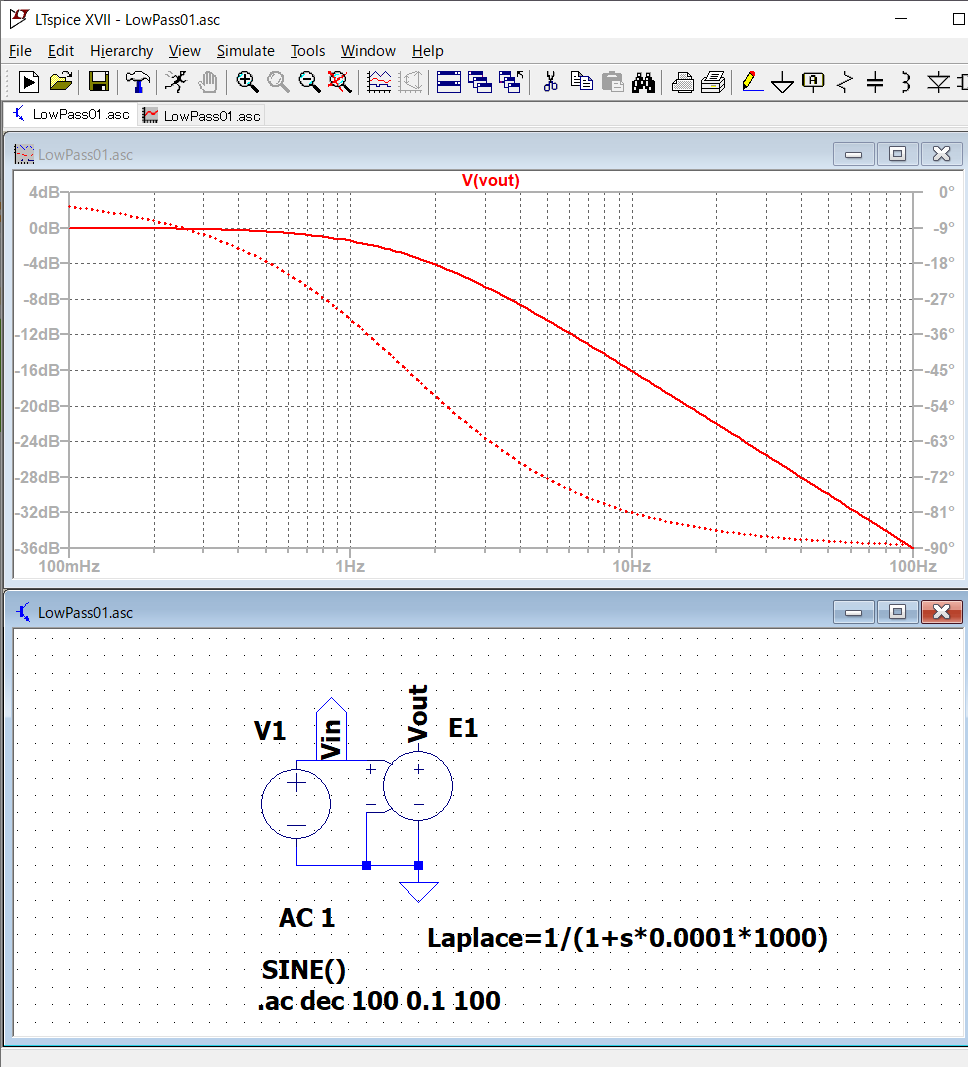The height and width of the screenshot is (1067, 968).
Task: Open the Hierarchy menu
Action: click(122, 51)
